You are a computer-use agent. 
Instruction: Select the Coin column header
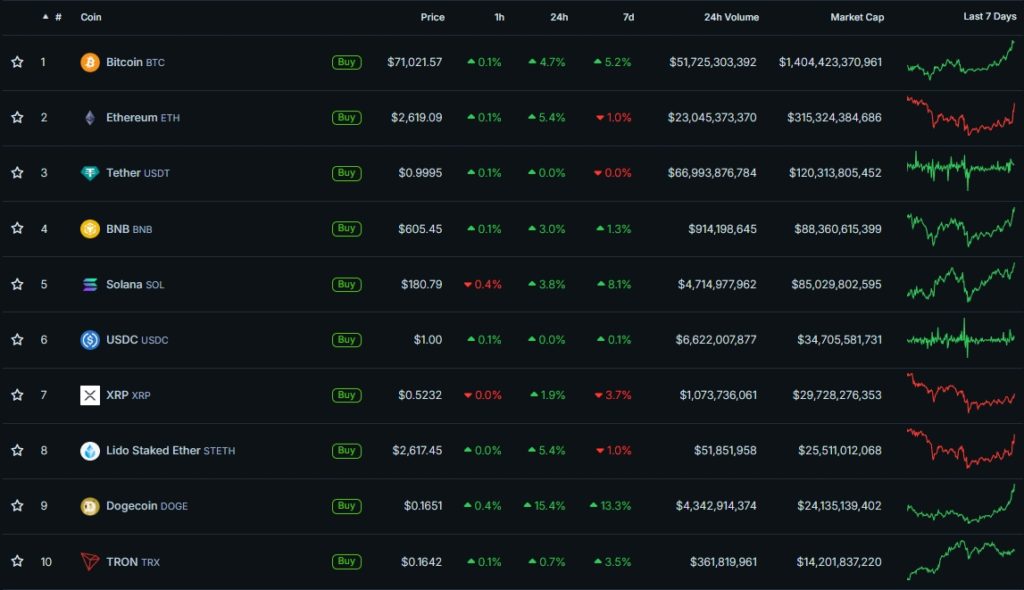tap(91, 17)
